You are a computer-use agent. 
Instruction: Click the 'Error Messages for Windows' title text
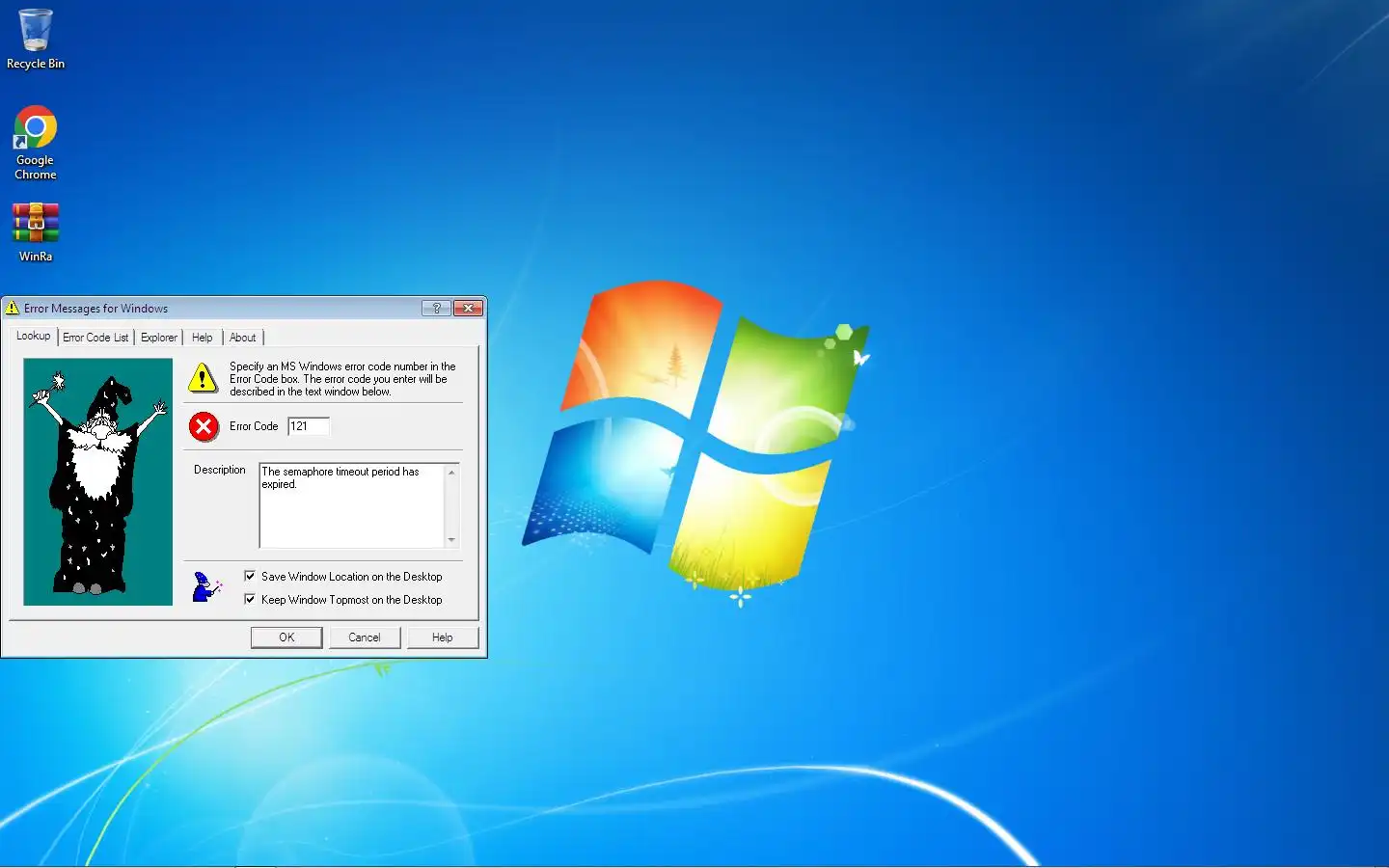(96, 309)
